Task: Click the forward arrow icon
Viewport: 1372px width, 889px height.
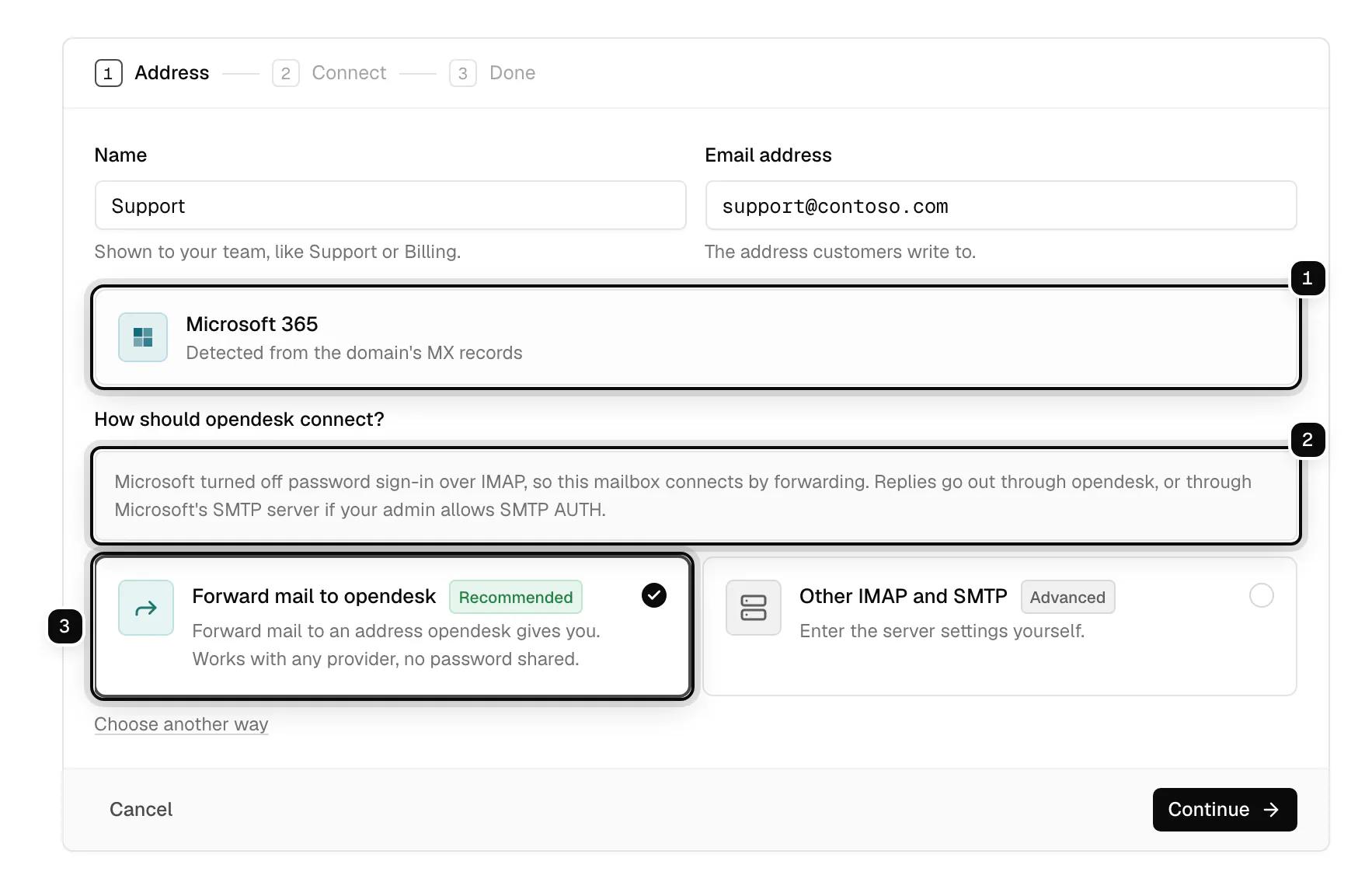Action: coord(146,608)
